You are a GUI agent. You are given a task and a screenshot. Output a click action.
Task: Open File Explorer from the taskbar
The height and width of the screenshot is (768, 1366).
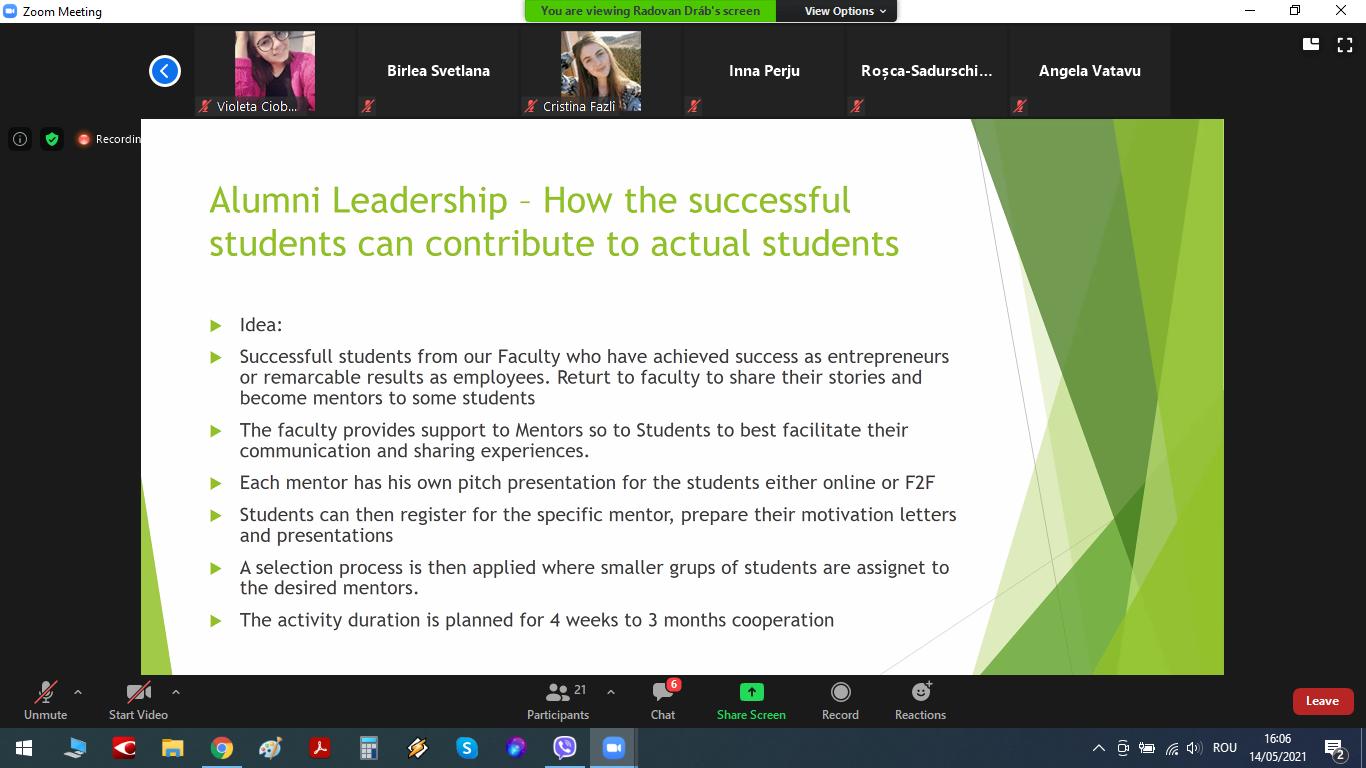(x=173, y=748)
